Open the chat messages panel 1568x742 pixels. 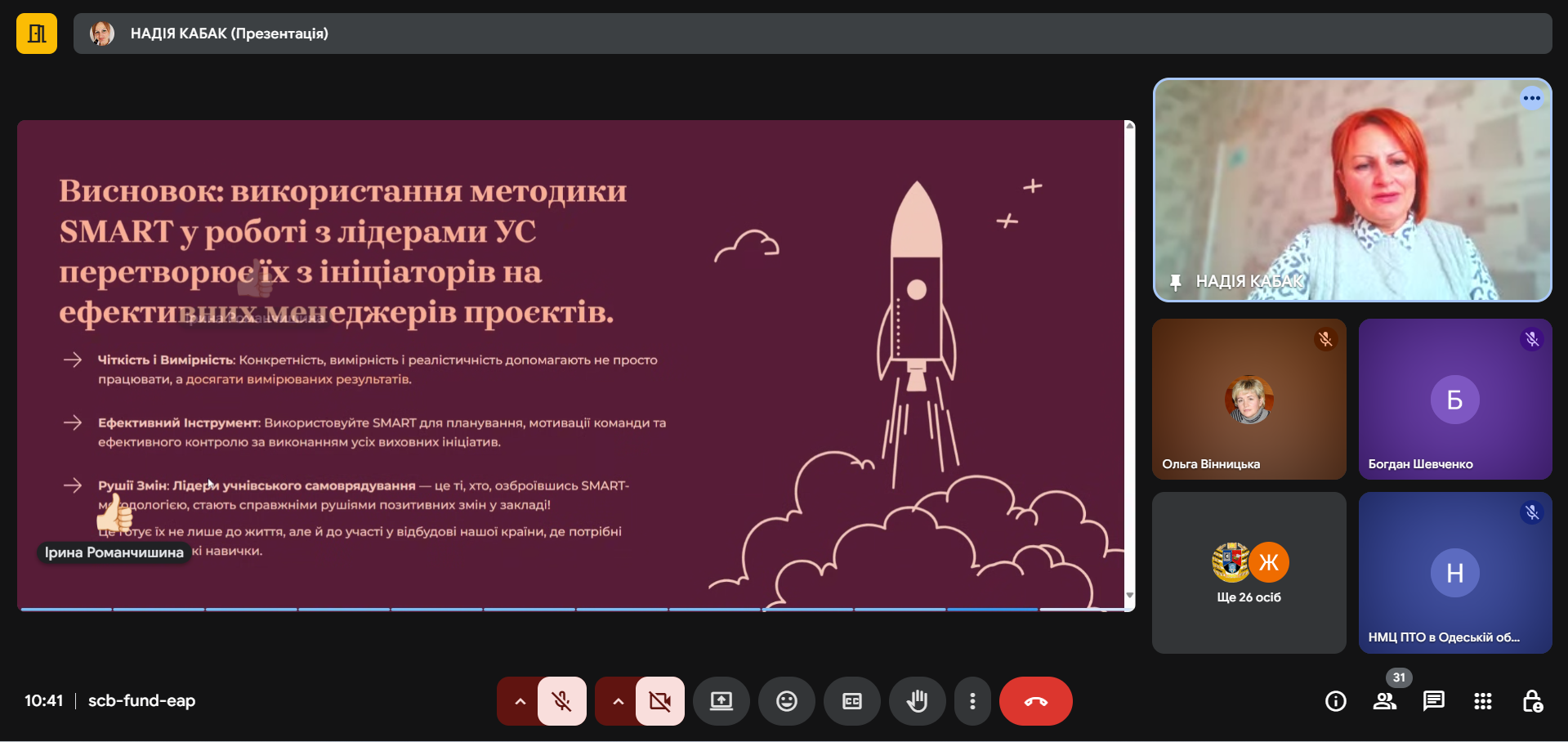pos(1434,701)
